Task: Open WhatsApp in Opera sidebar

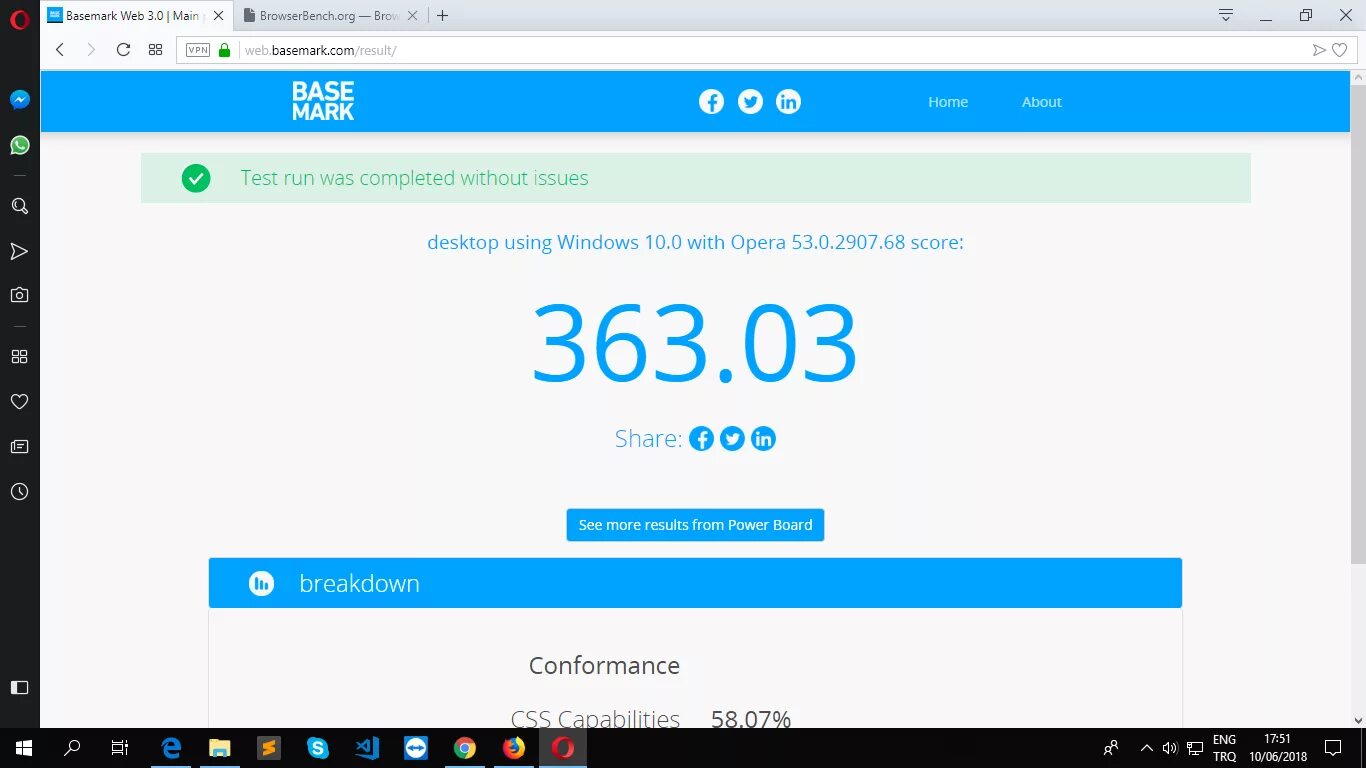Action: coord(19,146)
